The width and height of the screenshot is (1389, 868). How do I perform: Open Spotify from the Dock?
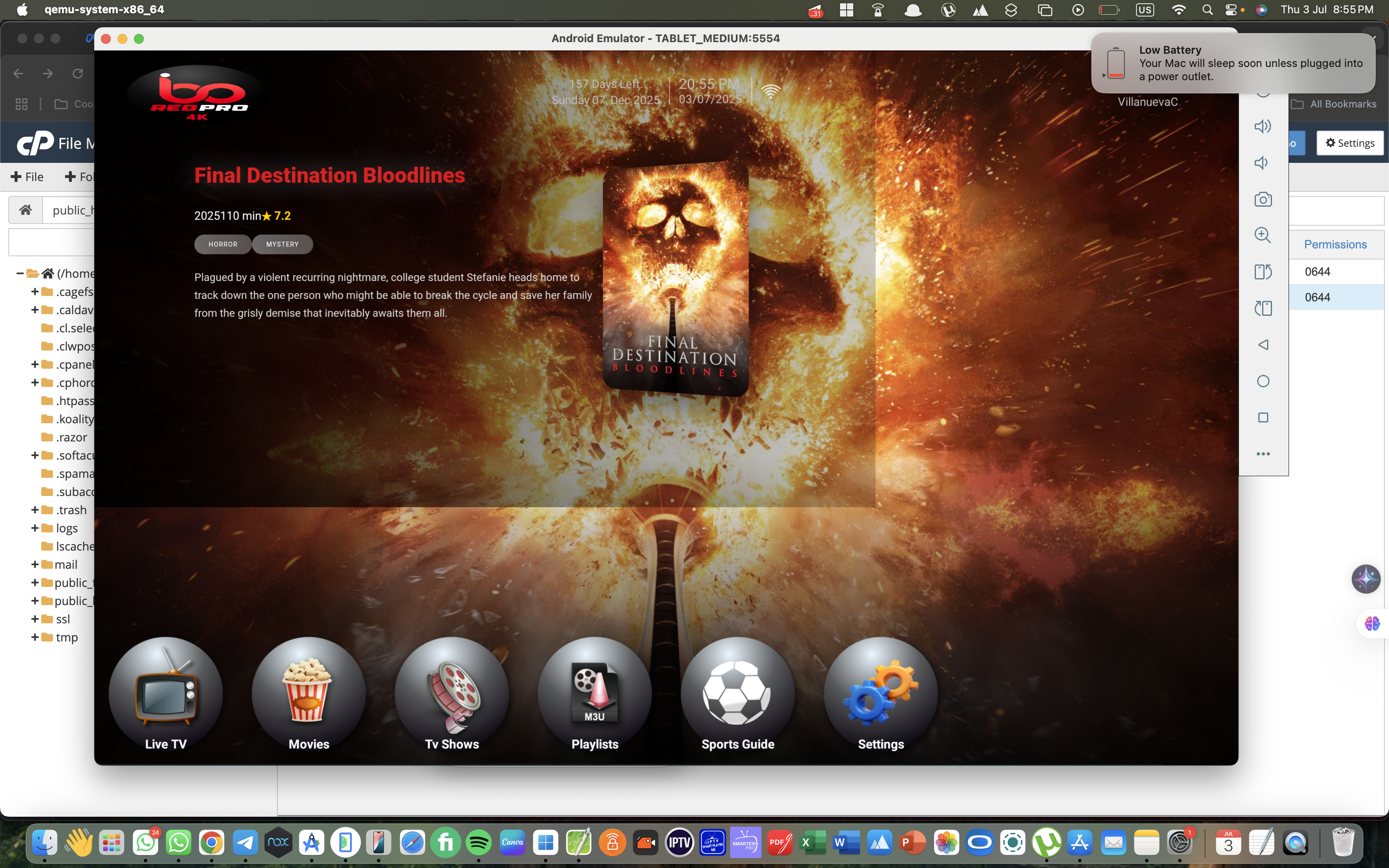479,843
